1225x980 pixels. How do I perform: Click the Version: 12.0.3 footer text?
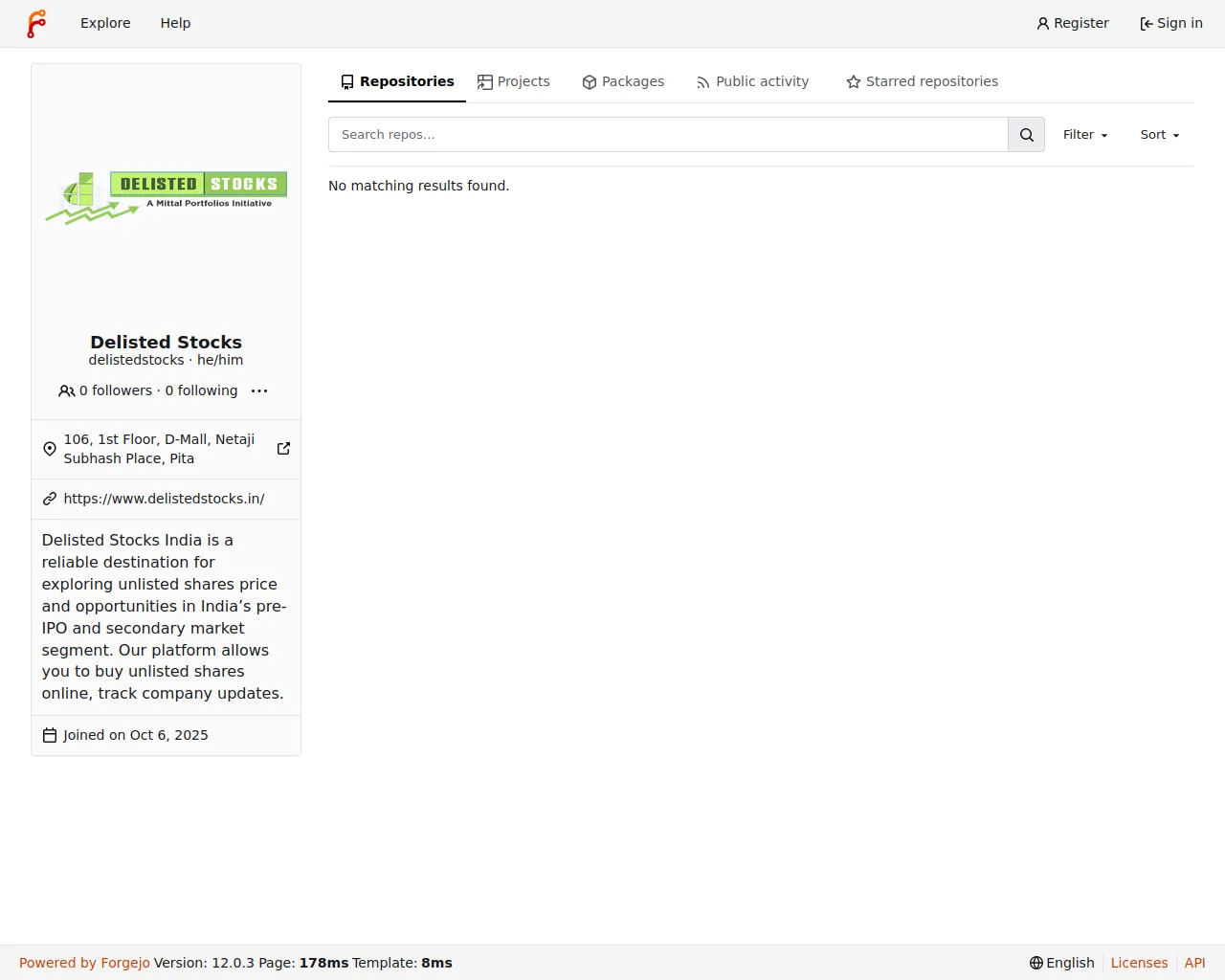pyautogui.click(x=204, y=963)
